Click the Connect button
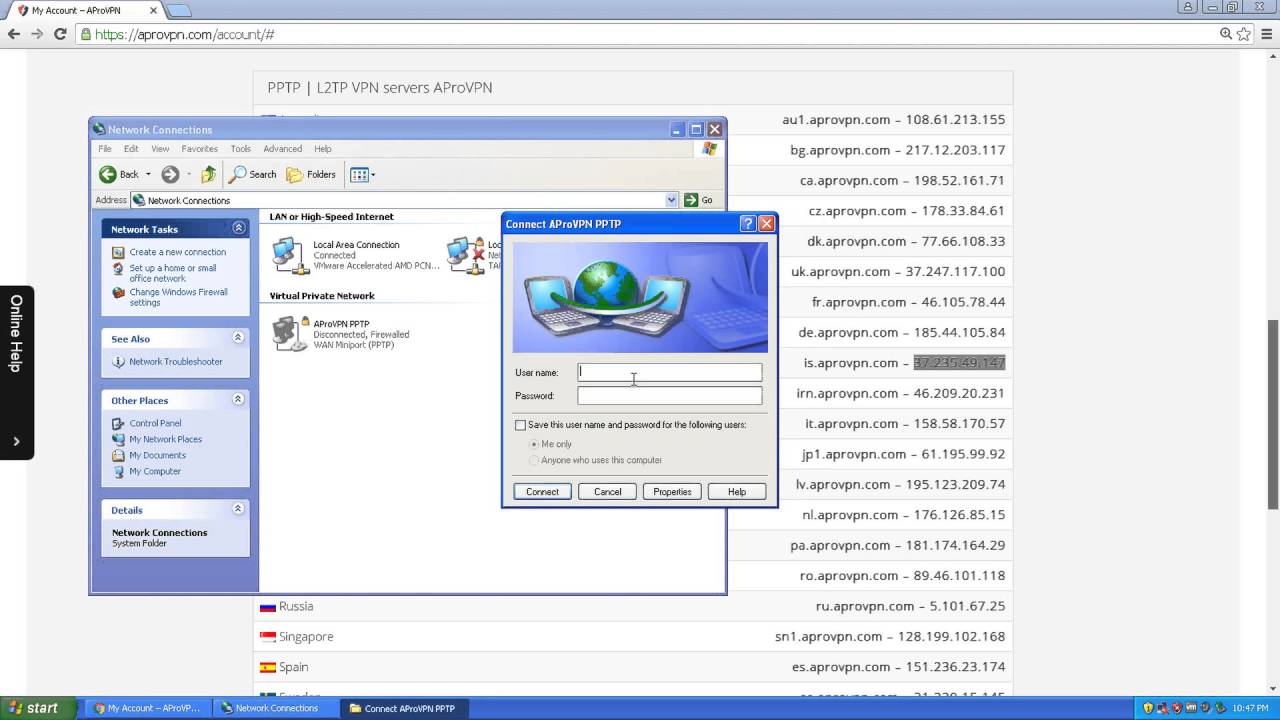 click(x=542, y=492)
